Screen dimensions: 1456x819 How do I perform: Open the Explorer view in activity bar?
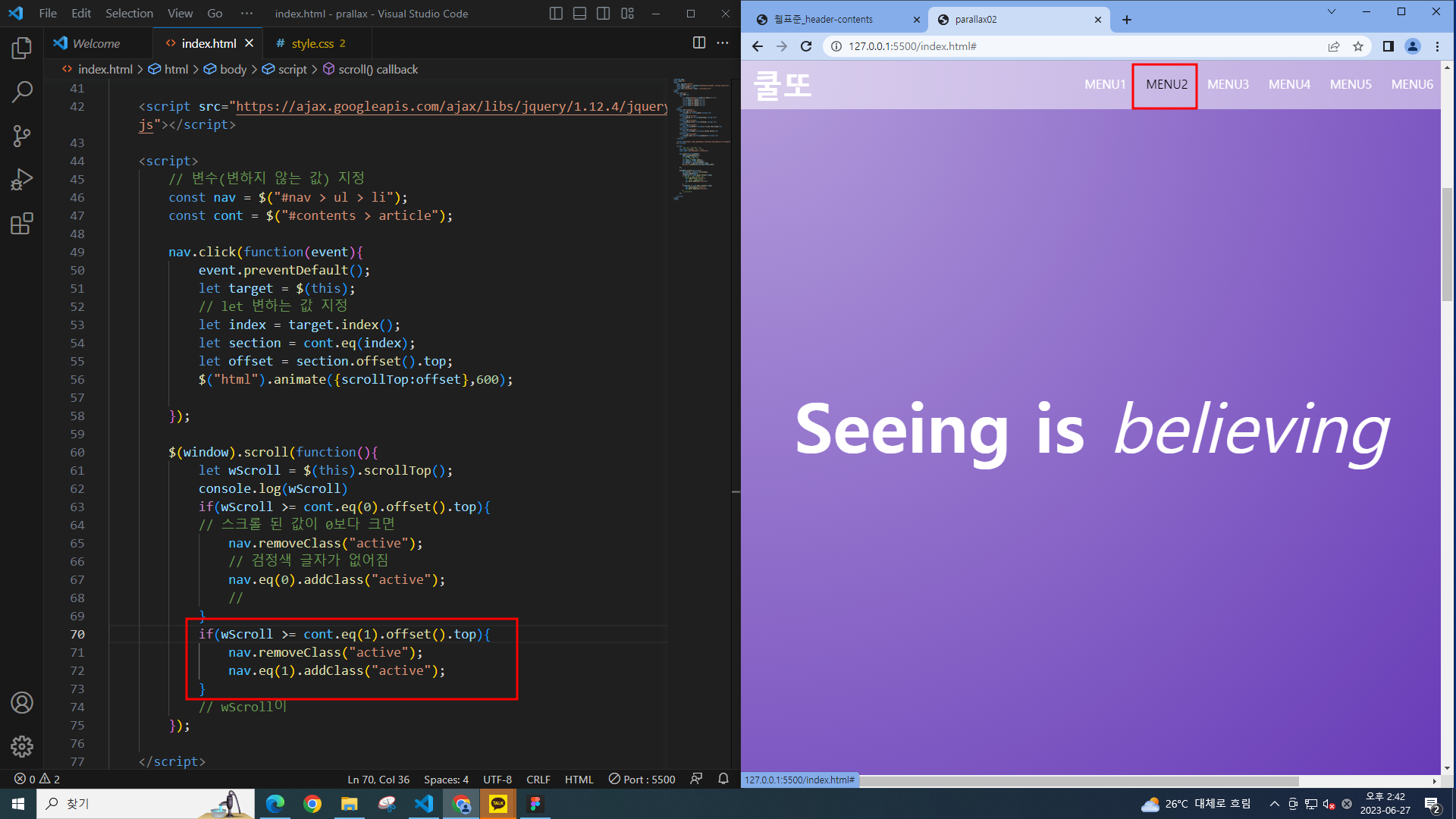point(22,49)
